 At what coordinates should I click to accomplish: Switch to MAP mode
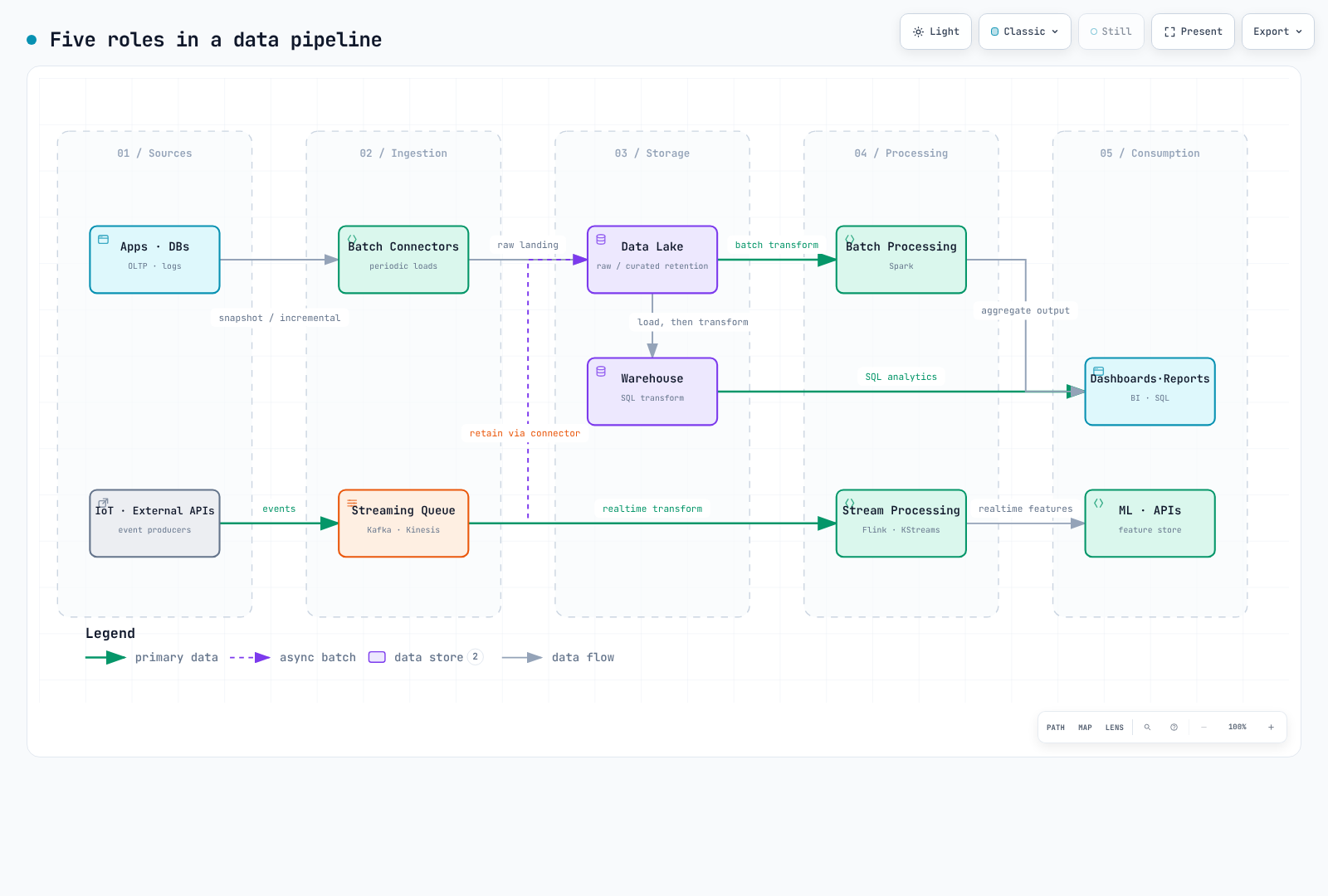(x=1085, y=728)
